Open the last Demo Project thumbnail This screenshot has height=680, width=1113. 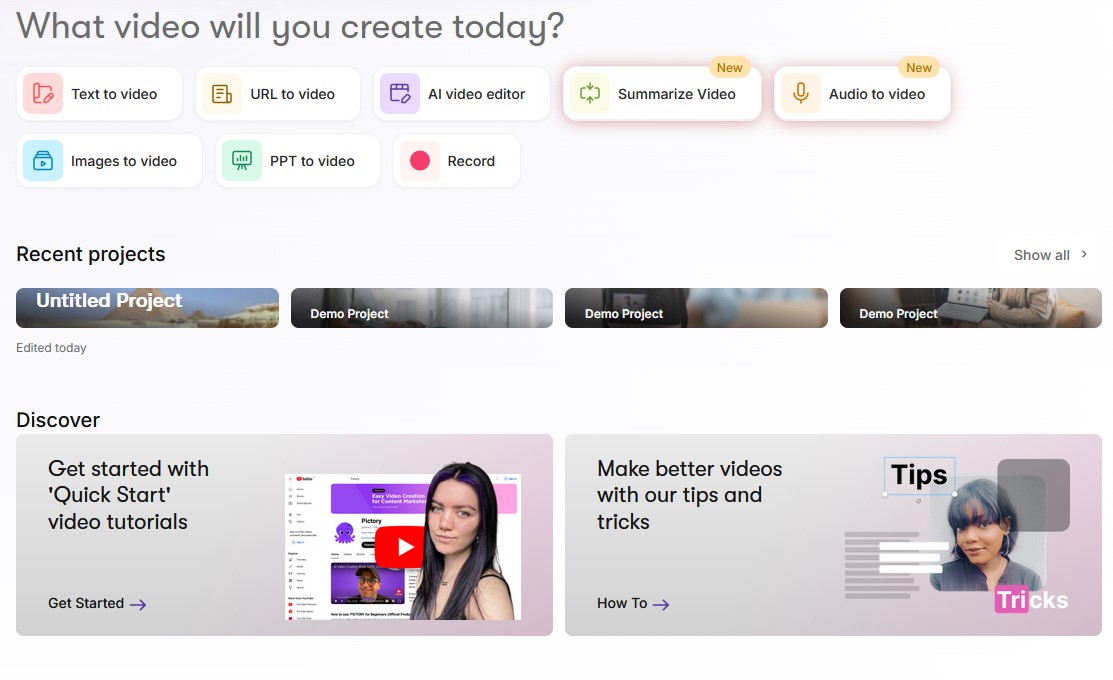tap(970, 308)
